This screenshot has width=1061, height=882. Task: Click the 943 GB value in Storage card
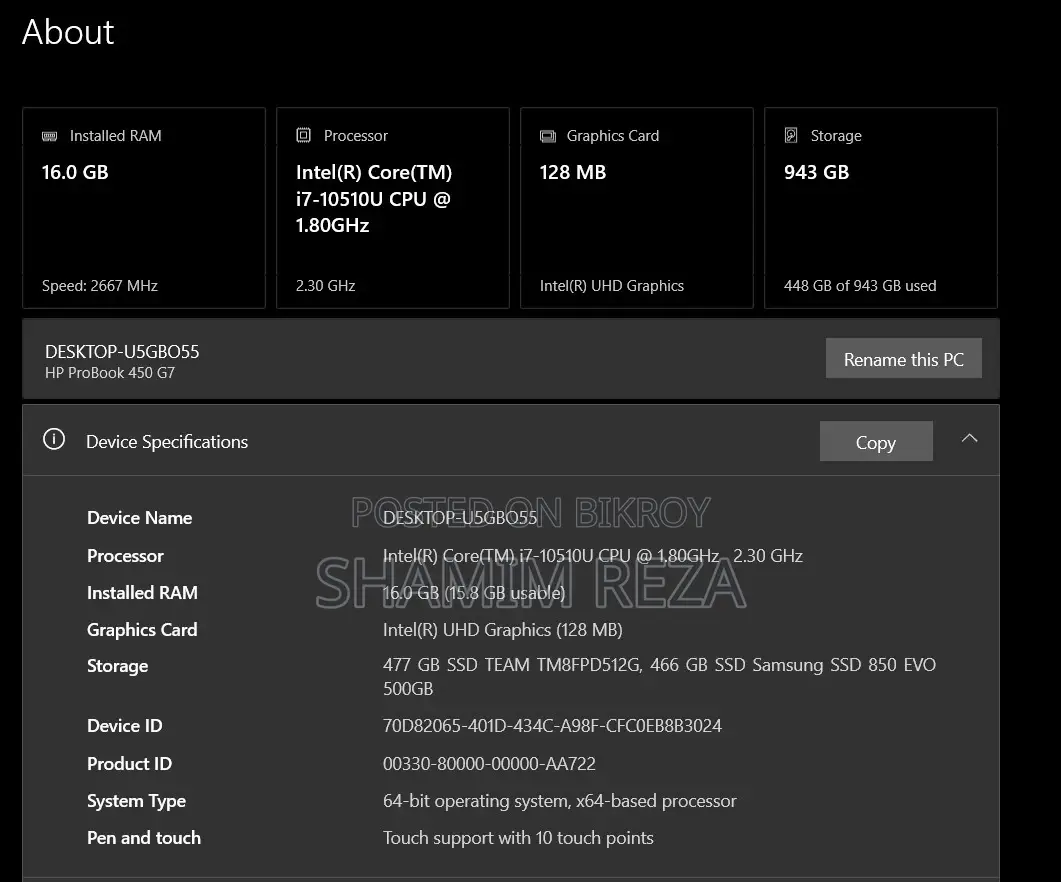pos(817,172)
